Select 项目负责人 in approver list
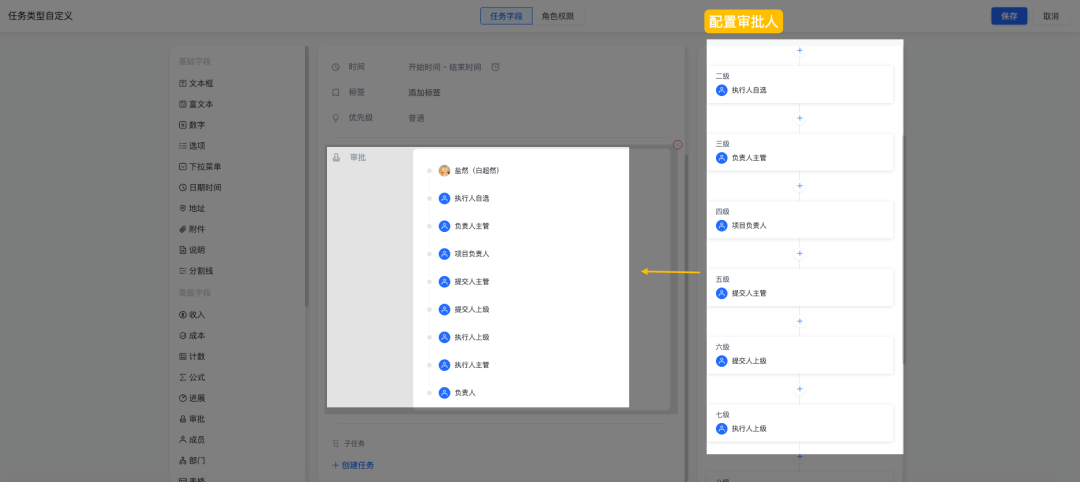1080x482 pixels. (471, 254)
